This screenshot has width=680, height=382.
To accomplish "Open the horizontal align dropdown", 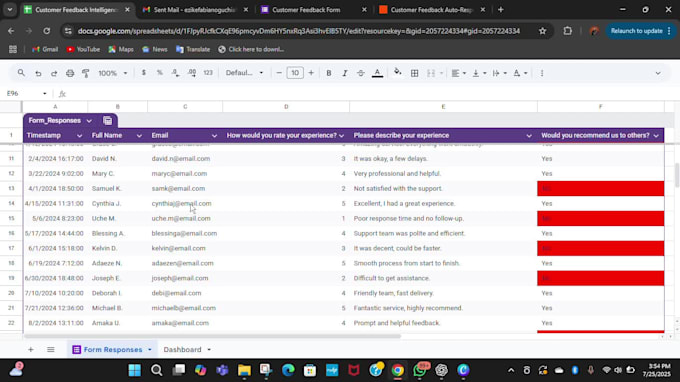I will click(458, 73).
